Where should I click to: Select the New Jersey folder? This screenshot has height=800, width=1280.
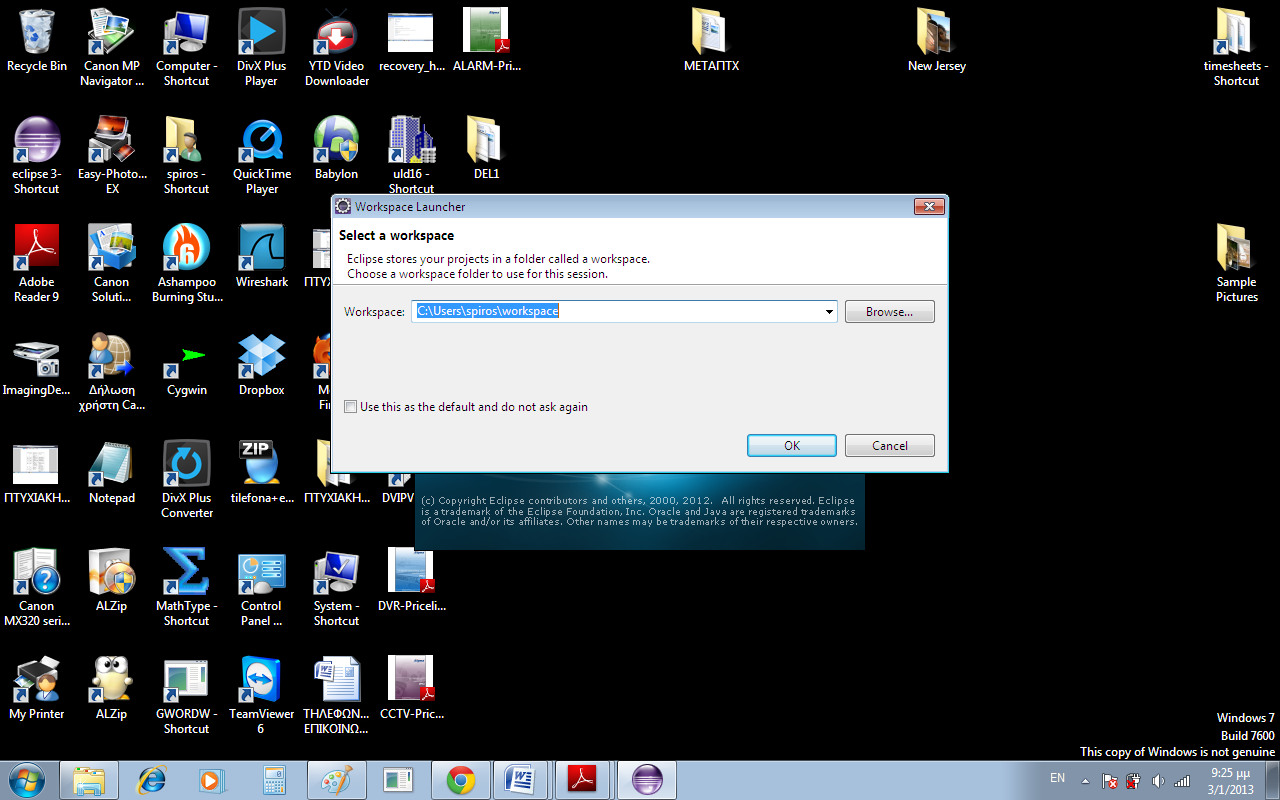936,41
